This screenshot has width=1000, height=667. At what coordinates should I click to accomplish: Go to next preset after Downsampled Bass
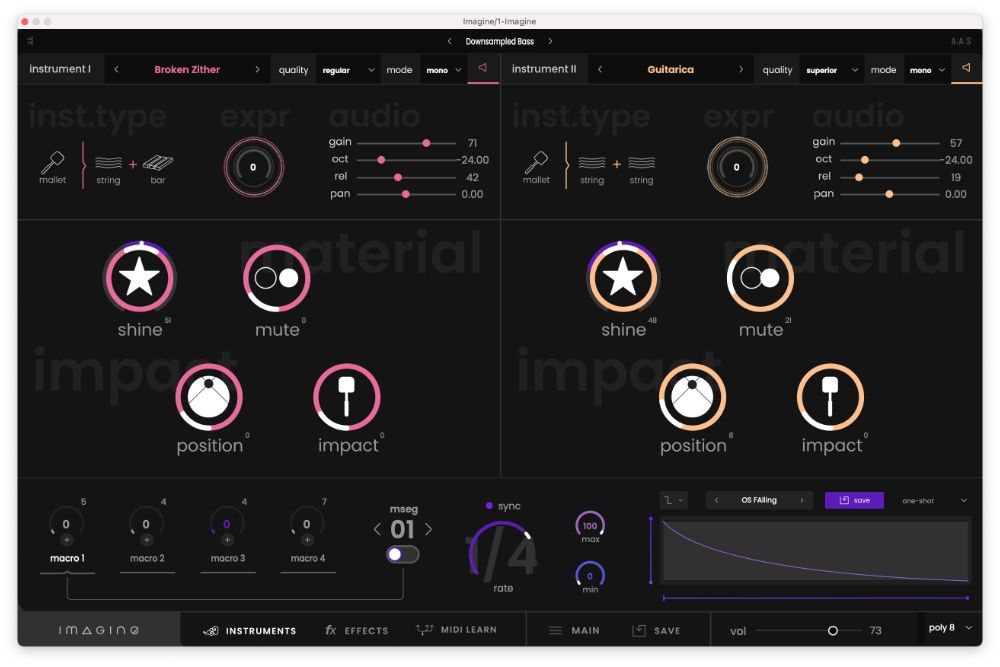(x=550, y=41)
